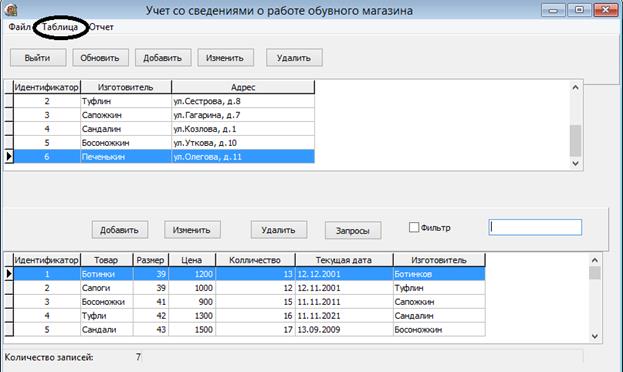
Task: Select the Босоножки product cell
Action: click(x=106, y=302)
